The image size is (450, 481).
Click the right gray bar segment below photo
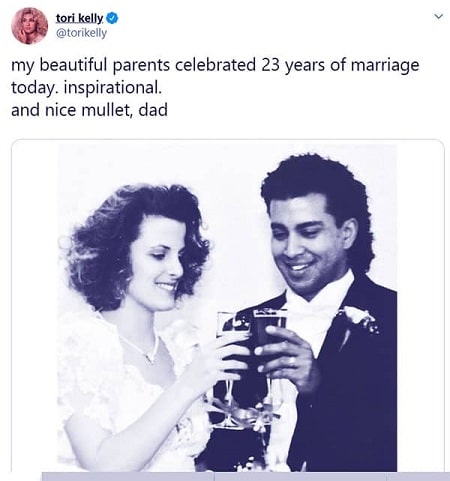point(418,476)
